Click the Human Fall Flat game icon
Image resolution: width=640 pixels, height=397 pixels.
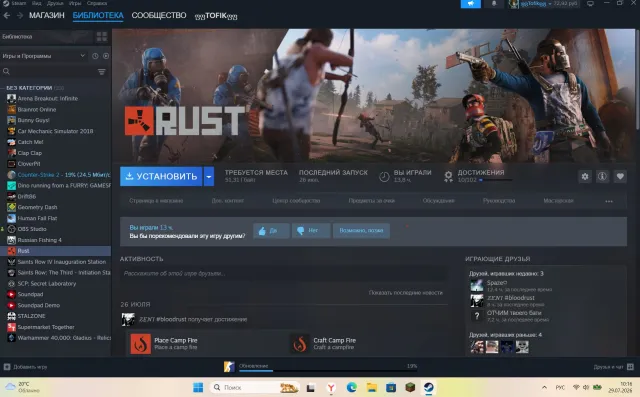pyautogui.click(x=11, y=218)
